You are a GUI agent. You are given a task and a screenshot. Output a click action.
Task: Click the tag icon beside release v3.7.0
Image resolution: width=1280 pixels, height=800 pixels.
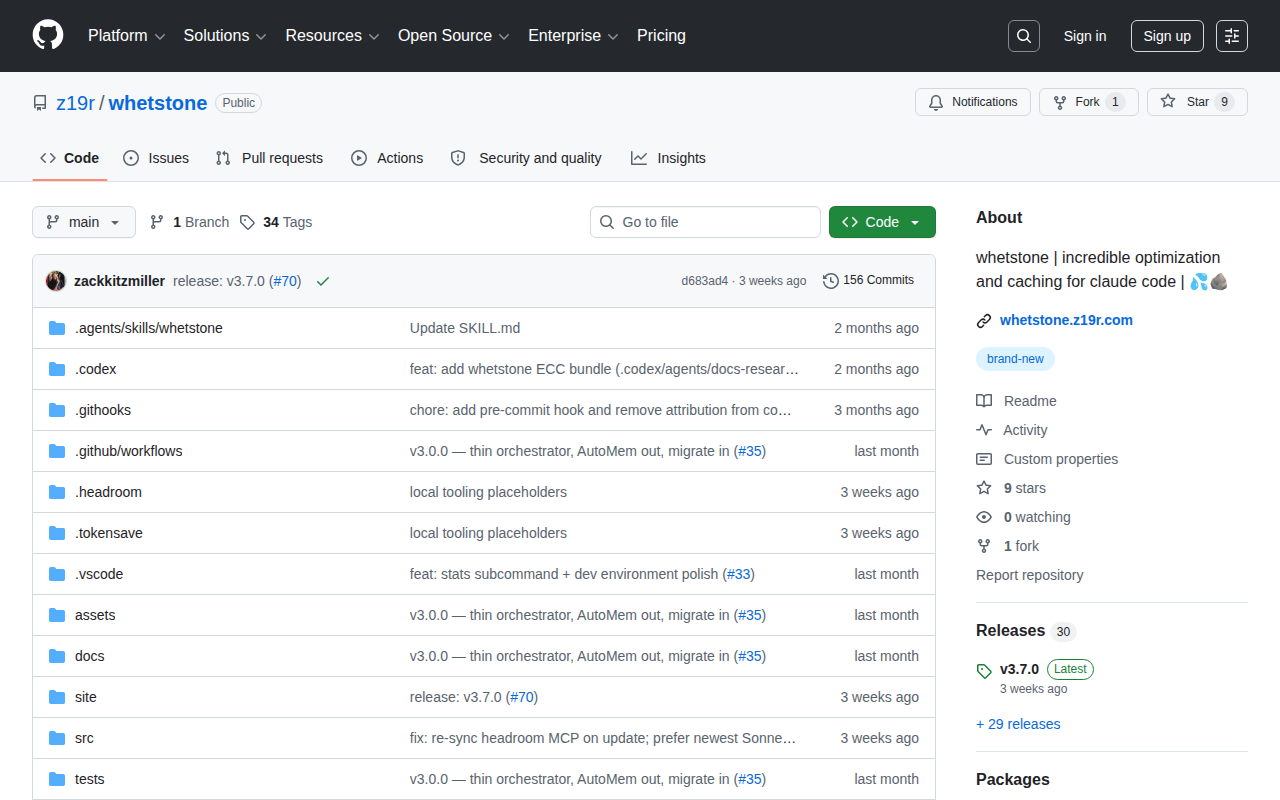[984, 671]
